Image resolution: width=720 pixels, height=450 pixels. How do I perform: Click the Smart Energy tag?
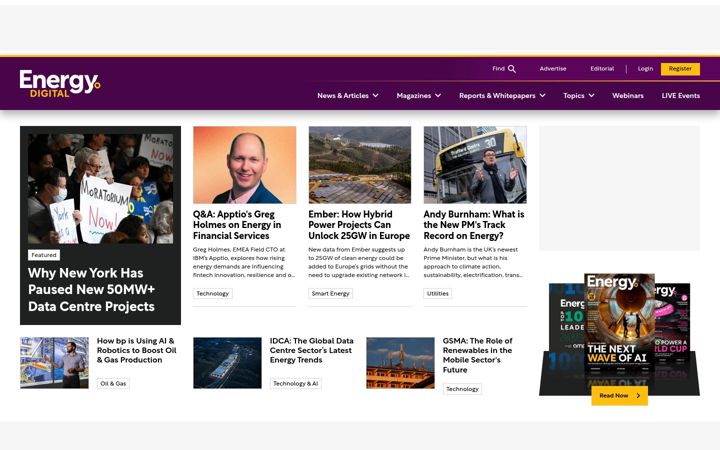[331, 293]
